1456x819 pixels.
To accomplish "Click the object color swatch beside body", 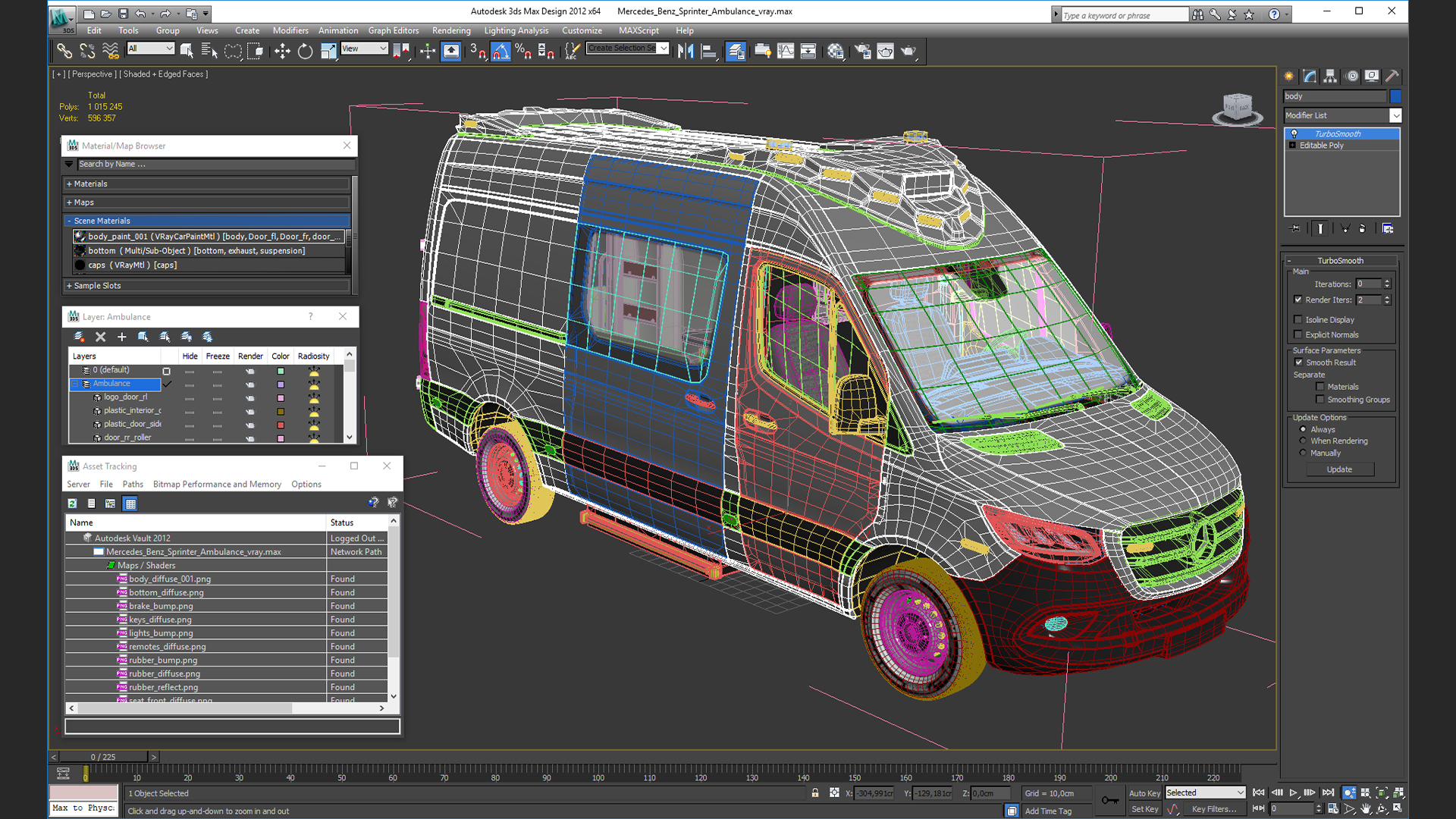I will [x=1395, y=96].
